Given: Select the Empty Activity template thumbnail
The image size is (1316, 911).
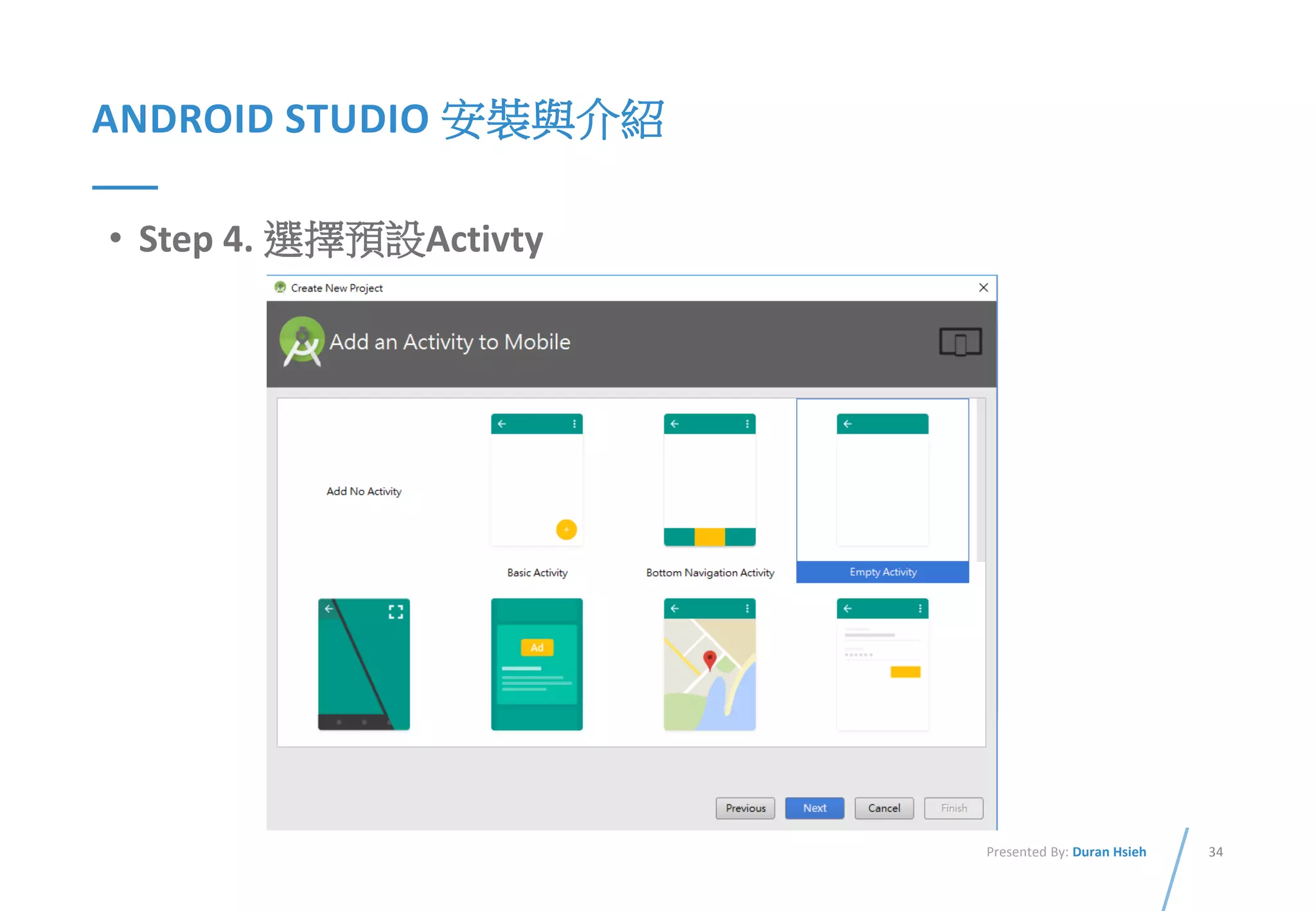Looking at the screenshot, I should coord(882,480).
